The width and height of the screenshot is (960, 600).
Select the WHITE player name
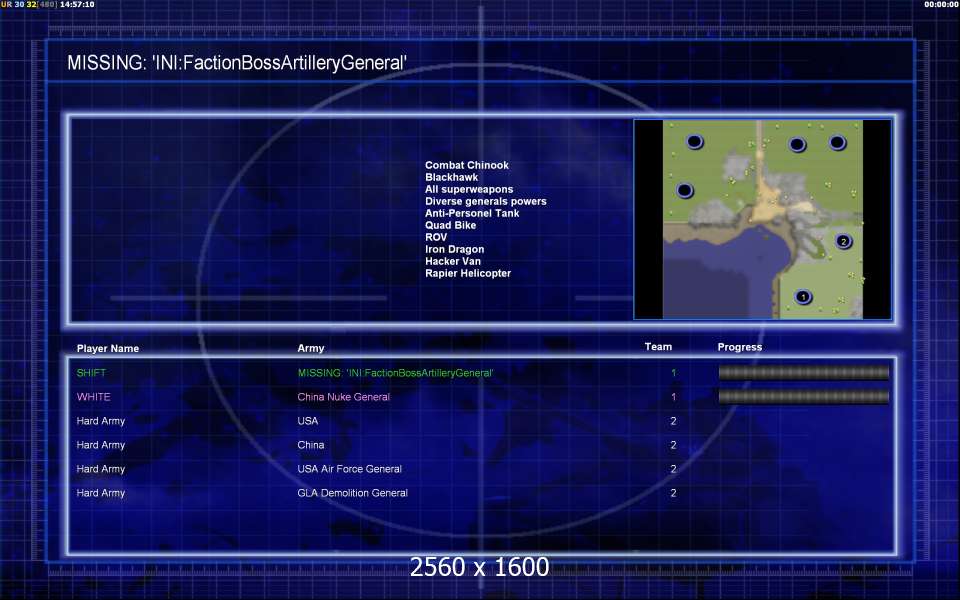click(94, 397)
